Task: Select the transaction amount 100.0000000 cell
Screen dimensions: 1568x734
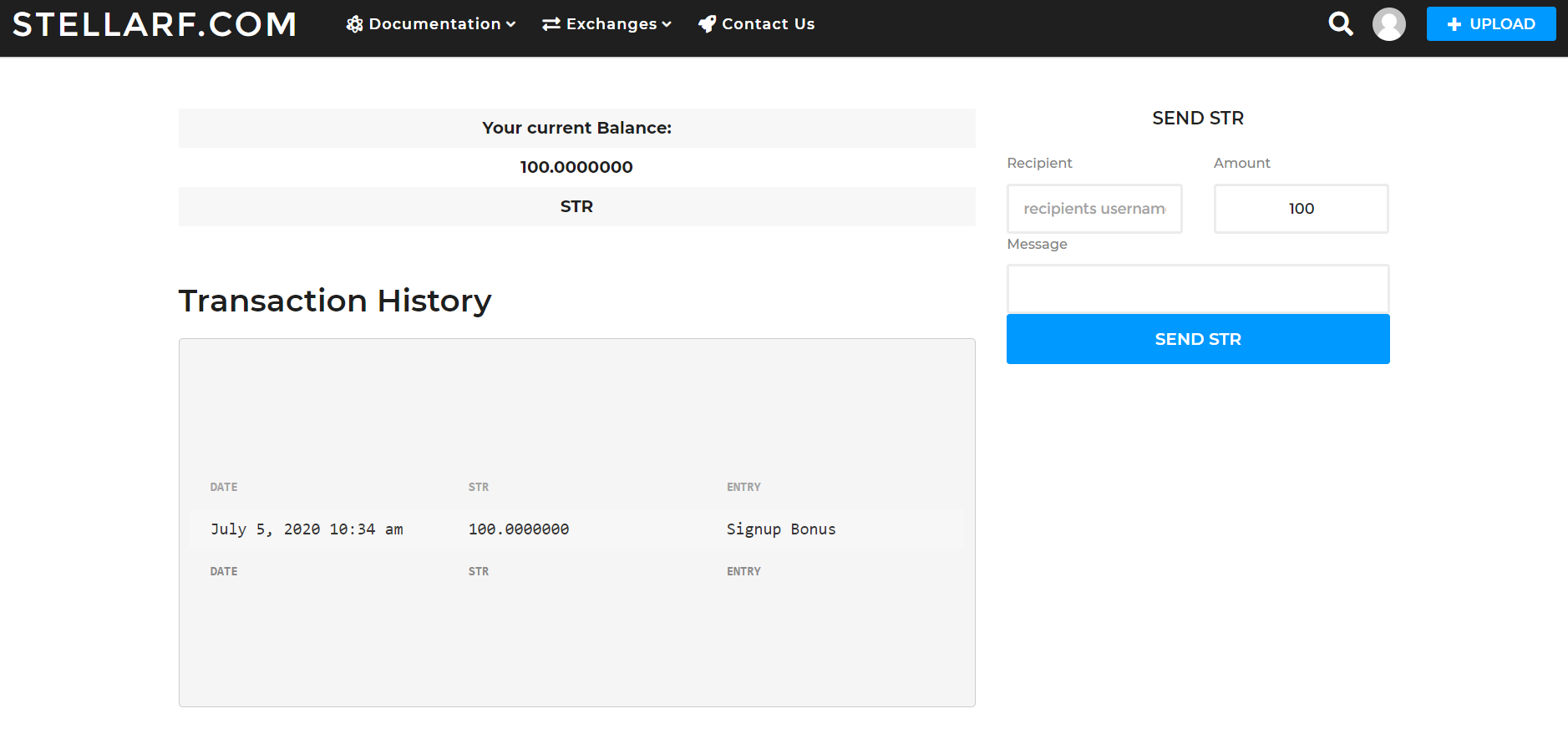Action: pos(519,529)
